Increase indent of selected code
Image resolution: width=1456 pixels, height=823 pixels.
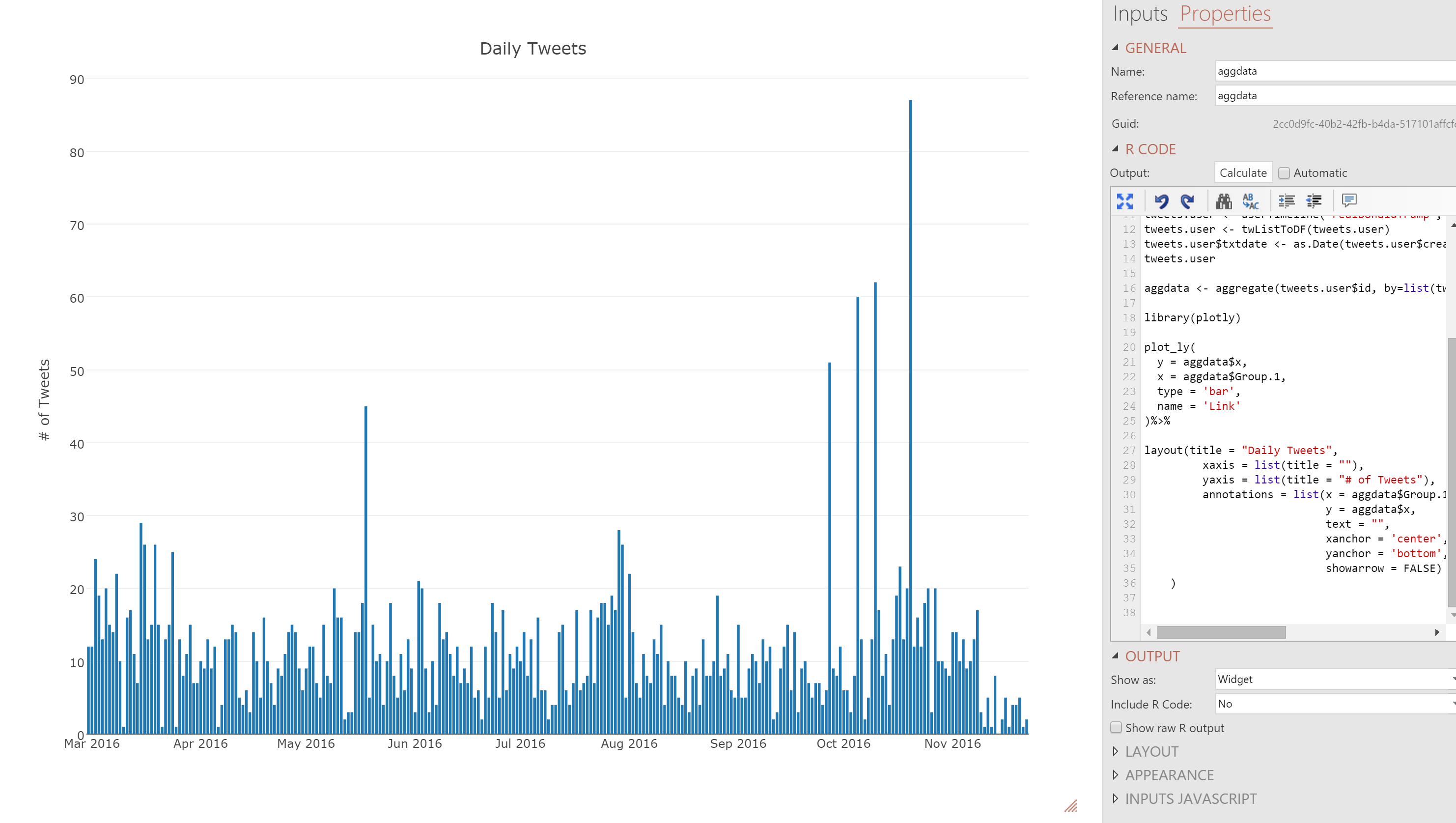pyautogui.click(x=1287, y=200)
